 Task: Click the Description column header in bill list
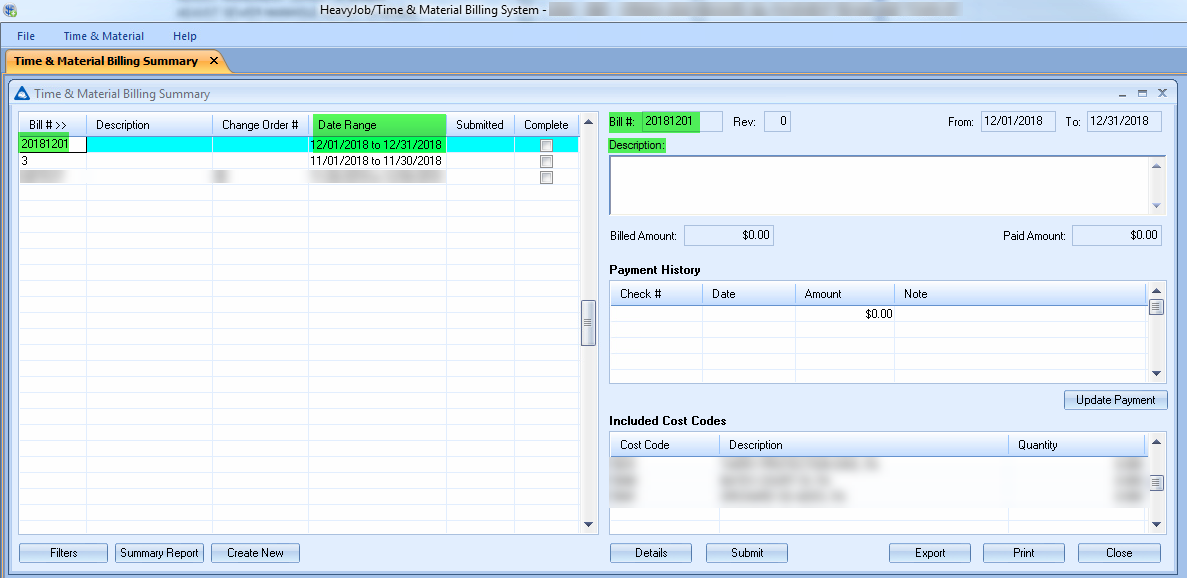pyautogui.click(x=149, y=125)
